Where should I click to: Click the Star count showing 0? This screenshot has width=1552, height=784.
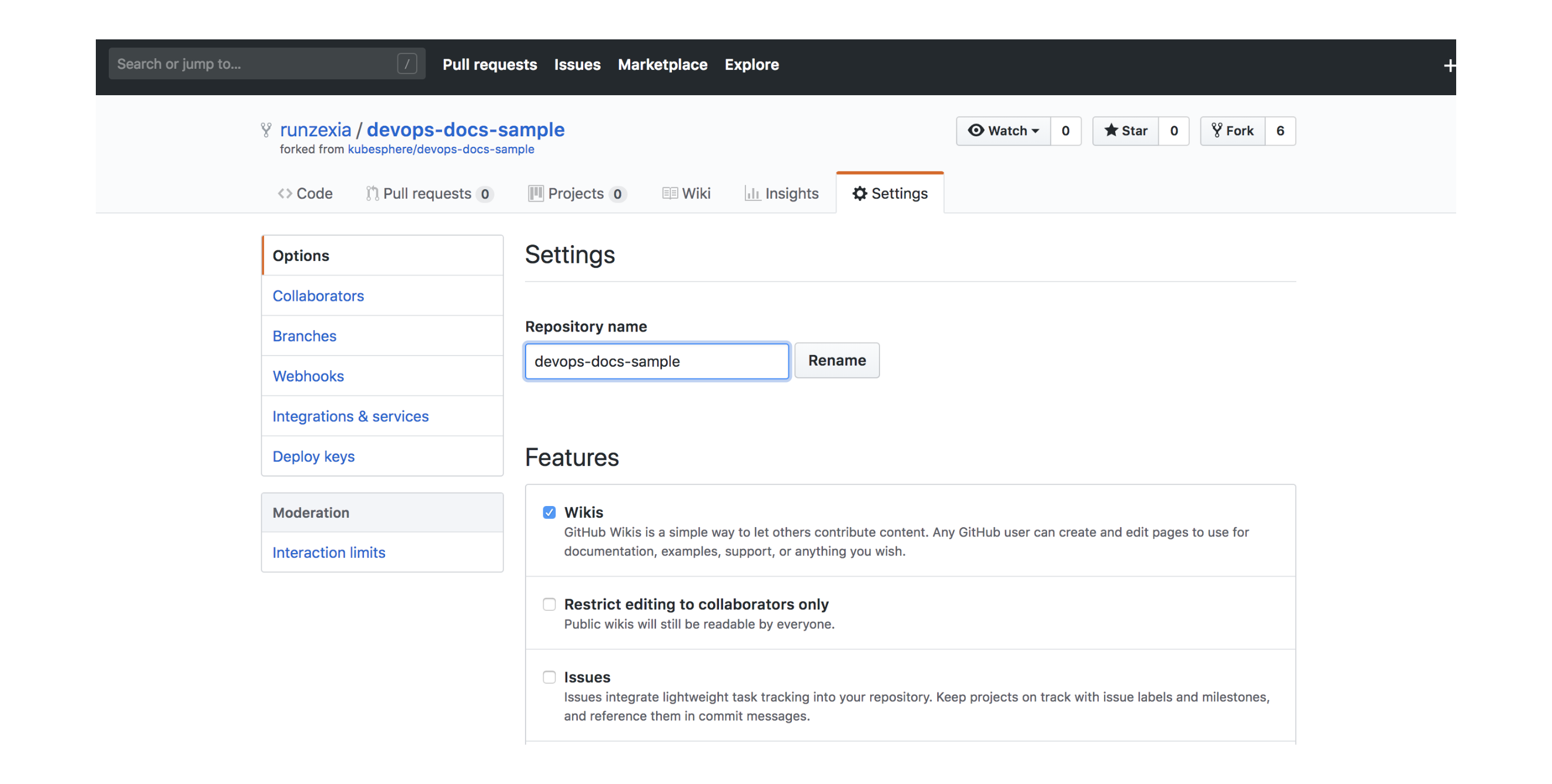pos(1173,130)
